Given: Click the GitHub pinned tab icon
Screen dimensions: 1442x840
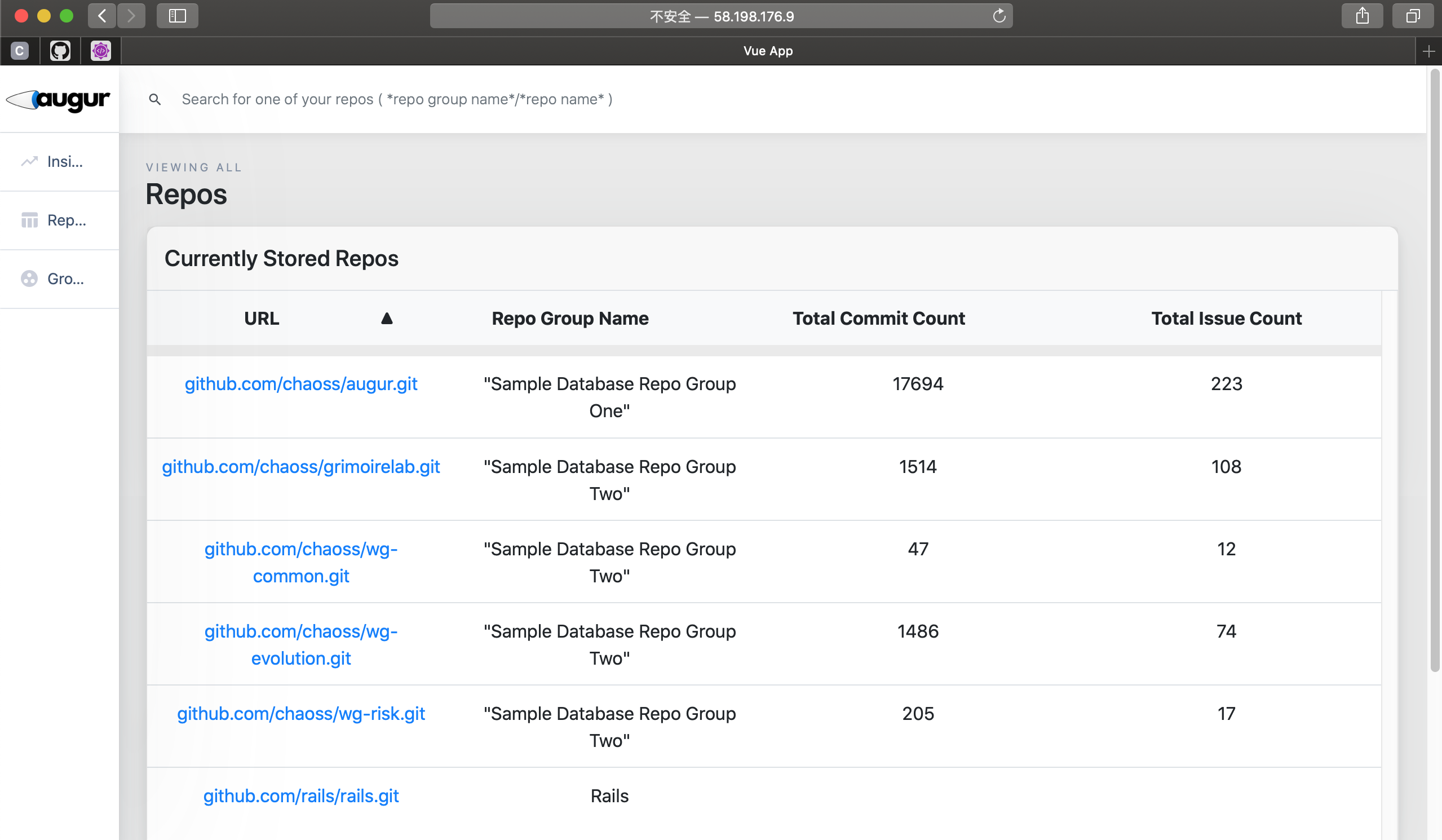Looking at the screenshot, I should point(60,51).
